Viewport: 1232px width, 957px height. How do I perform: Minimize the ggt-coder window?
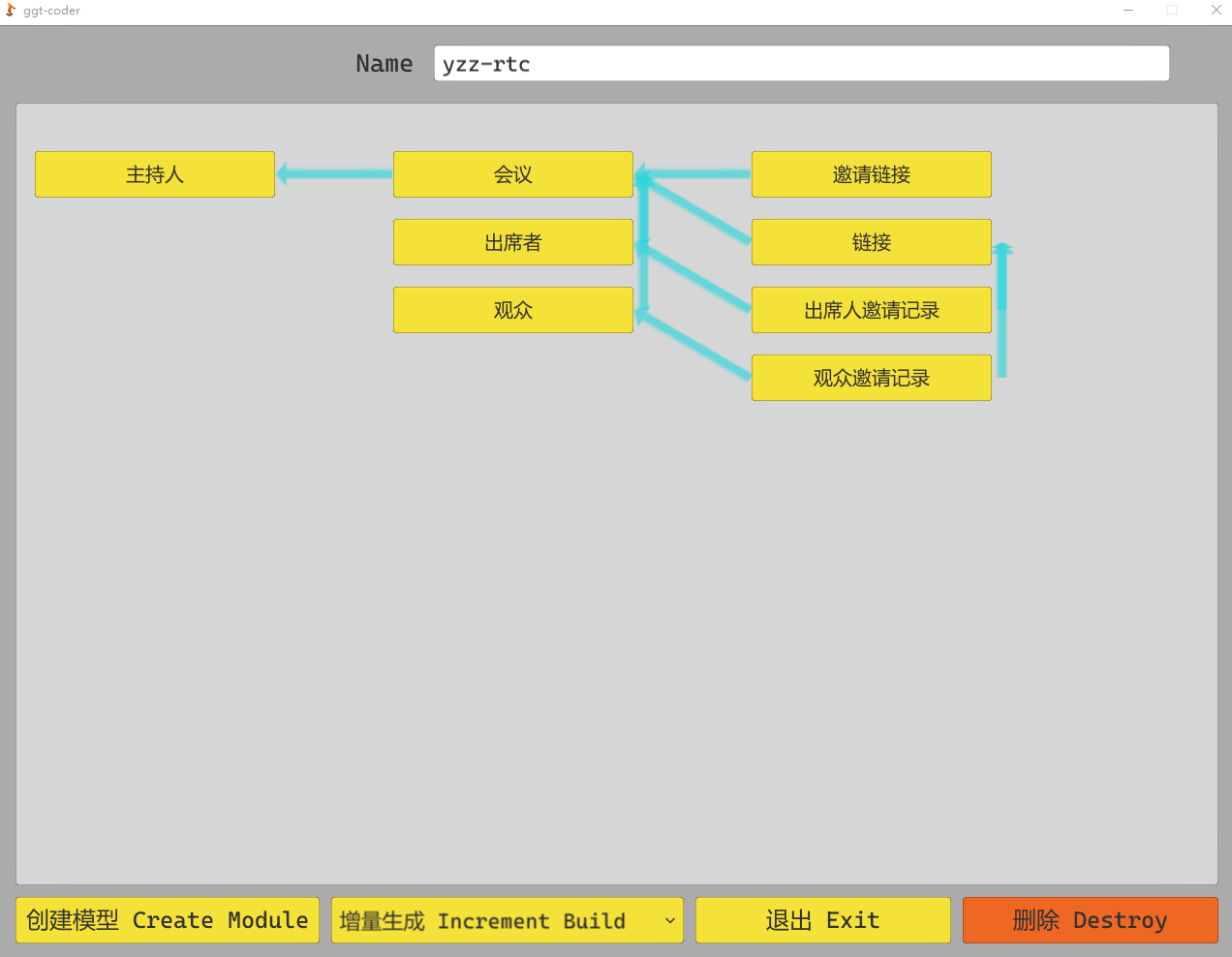click(1128, 11)
